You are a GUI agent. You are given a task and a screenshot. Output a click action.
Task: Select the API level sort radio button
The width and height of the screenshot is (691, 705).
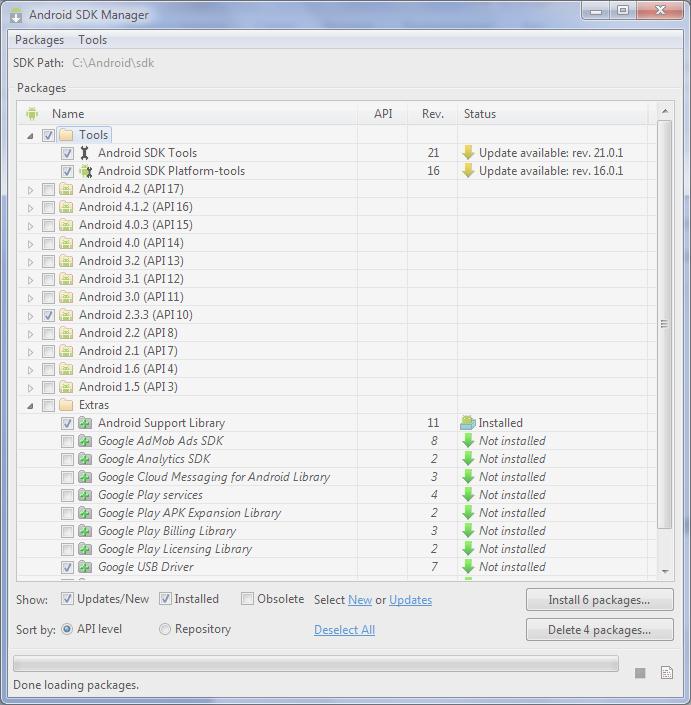tap(67, 629)
